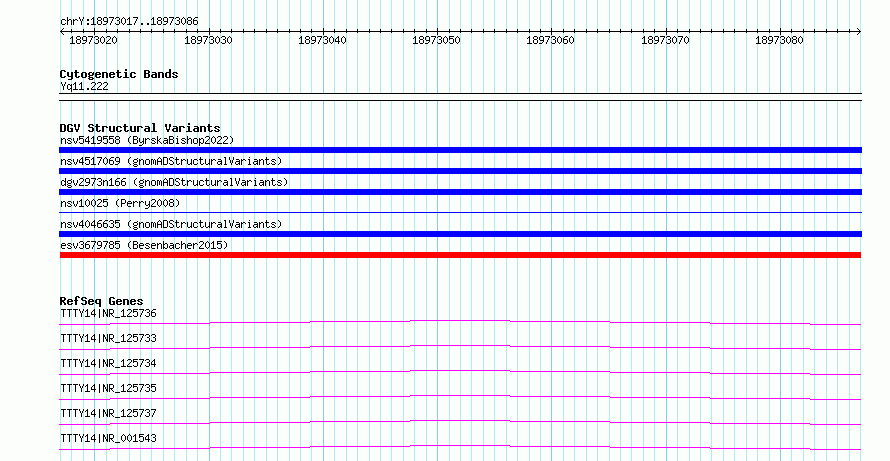Open variant dgv2973n166 label
This screenshot has width=890, height=461.
174,182
